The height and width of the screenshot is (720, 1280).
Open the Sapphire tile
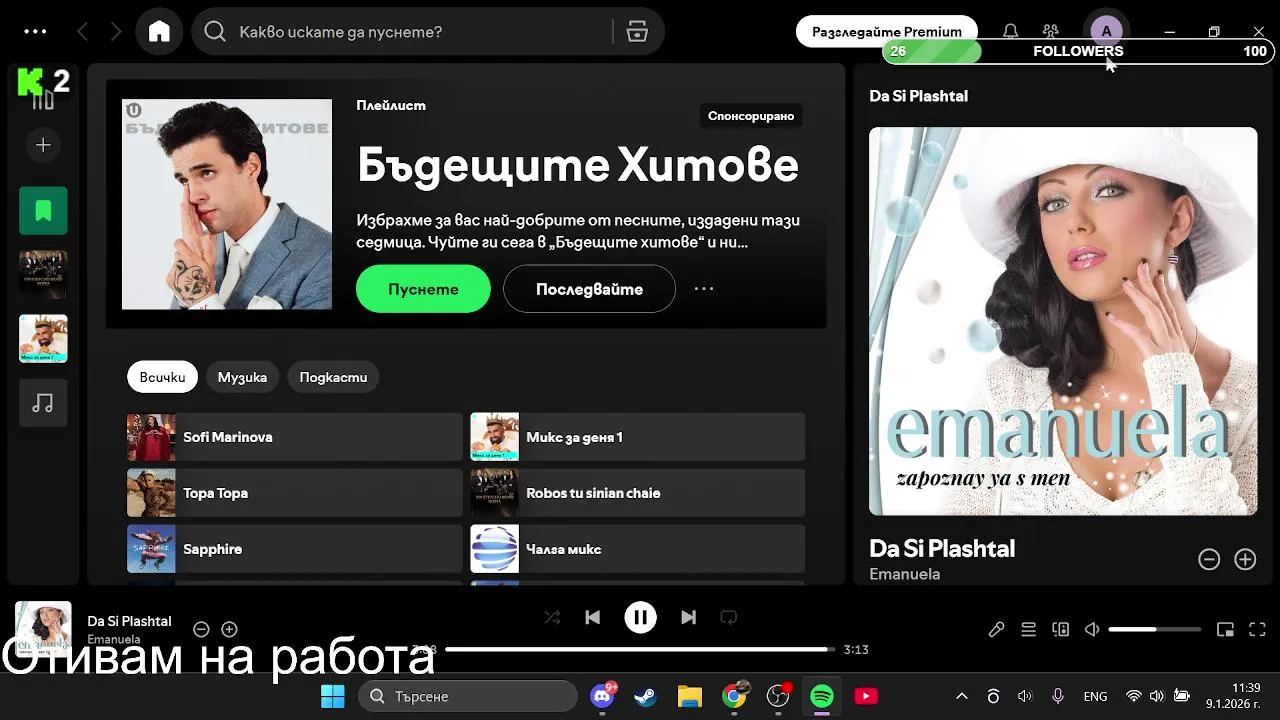[x=294, y=549]
